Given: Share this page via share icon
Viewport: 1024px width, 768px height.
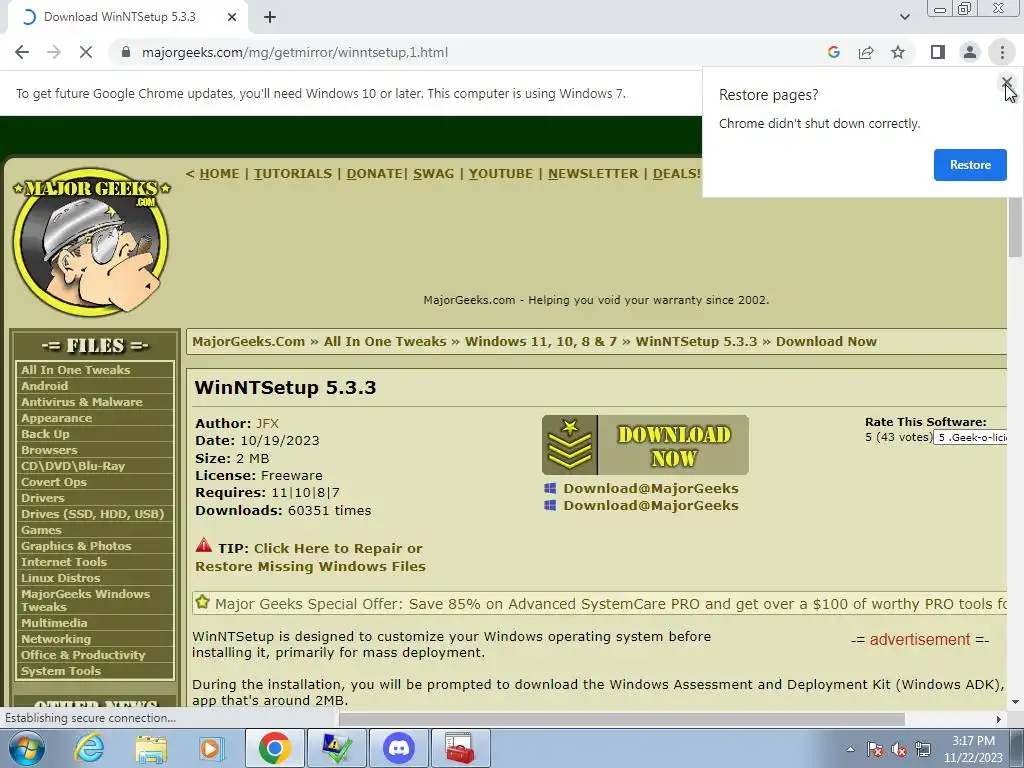Looking at the screenshot, I should [x=866, y=52].
